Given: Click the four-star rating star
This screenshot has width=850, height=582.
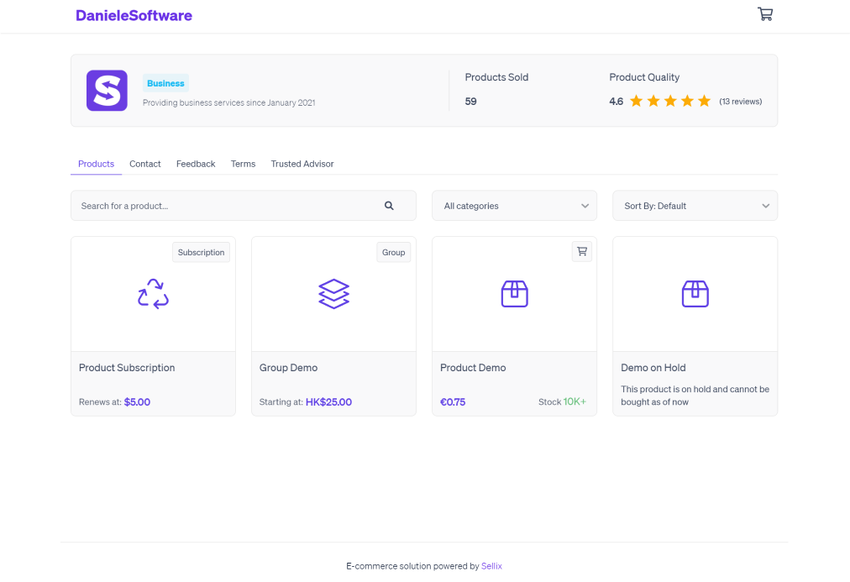Looking at the screenshot, I should pyautogui.click(x=686, y=101).
